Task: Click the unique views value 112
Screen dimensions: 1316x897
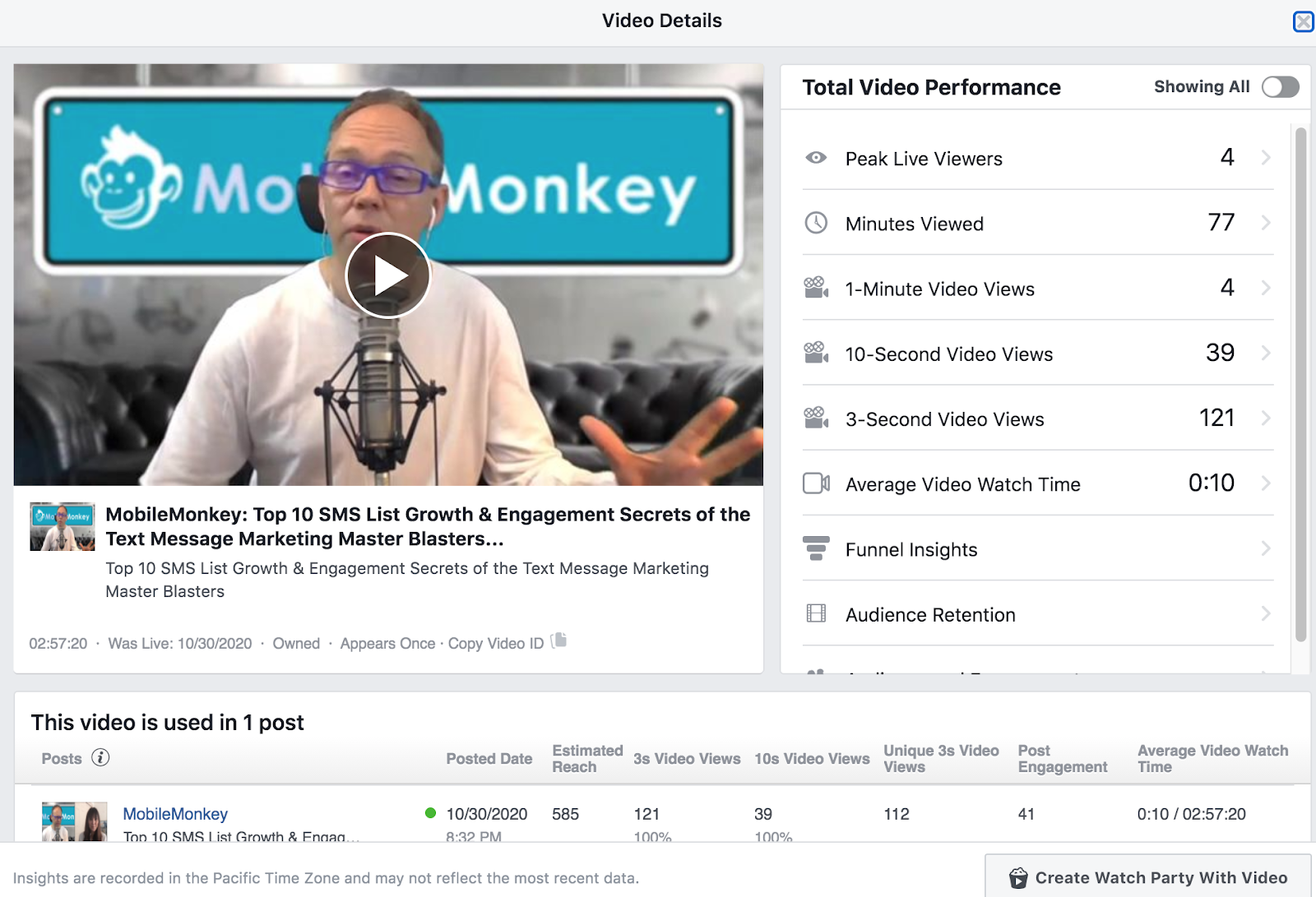Action: point(897,814)
